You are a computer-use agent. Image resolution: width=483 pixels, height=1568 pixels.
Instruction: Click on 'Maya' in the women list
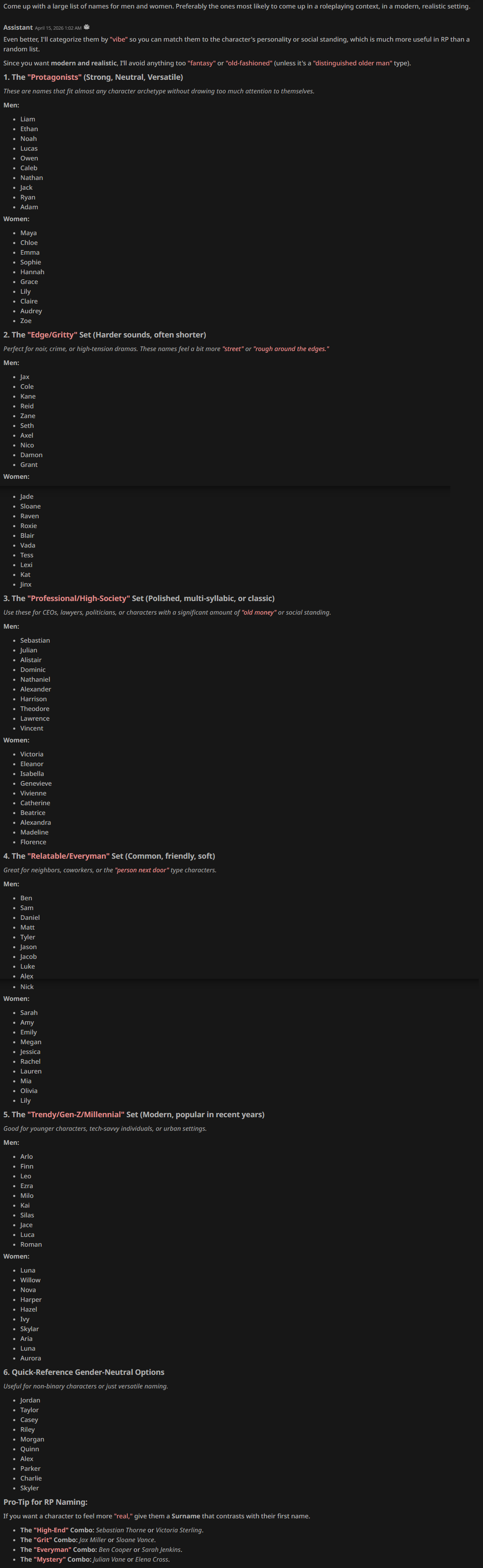[x=28, y=233]
